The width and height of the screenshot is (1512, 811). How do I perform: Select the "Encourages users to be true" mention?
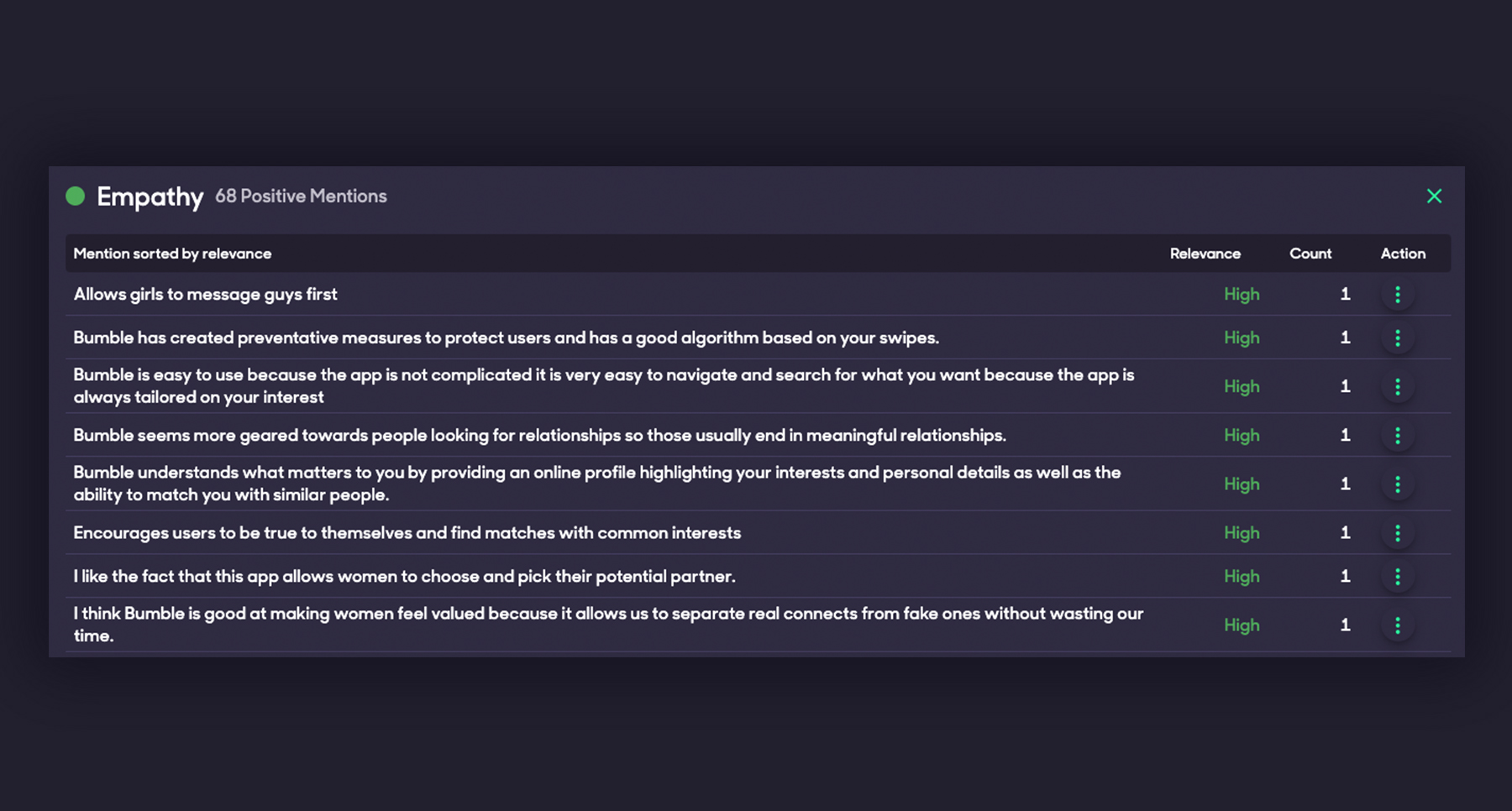[x=407, y=533]
